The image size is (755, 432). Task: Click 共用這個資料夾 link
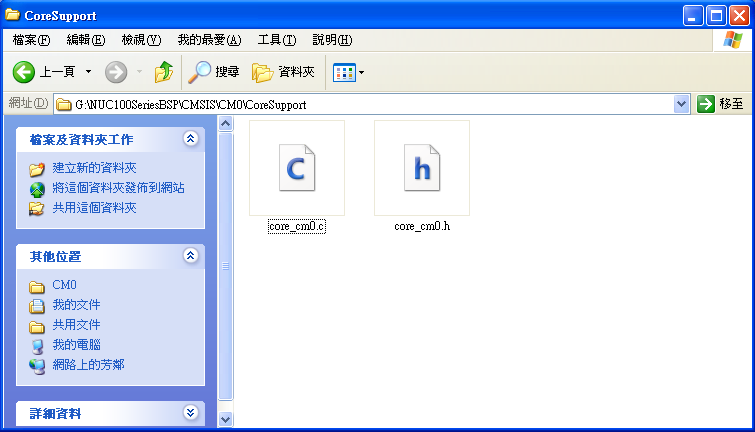(x=94, y=208)
